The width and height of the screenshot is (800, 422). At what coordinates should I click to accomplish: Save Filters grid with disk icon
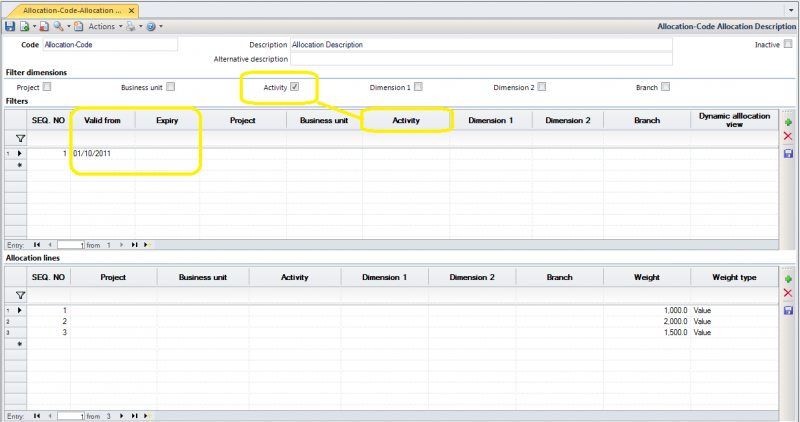point(788,153)
